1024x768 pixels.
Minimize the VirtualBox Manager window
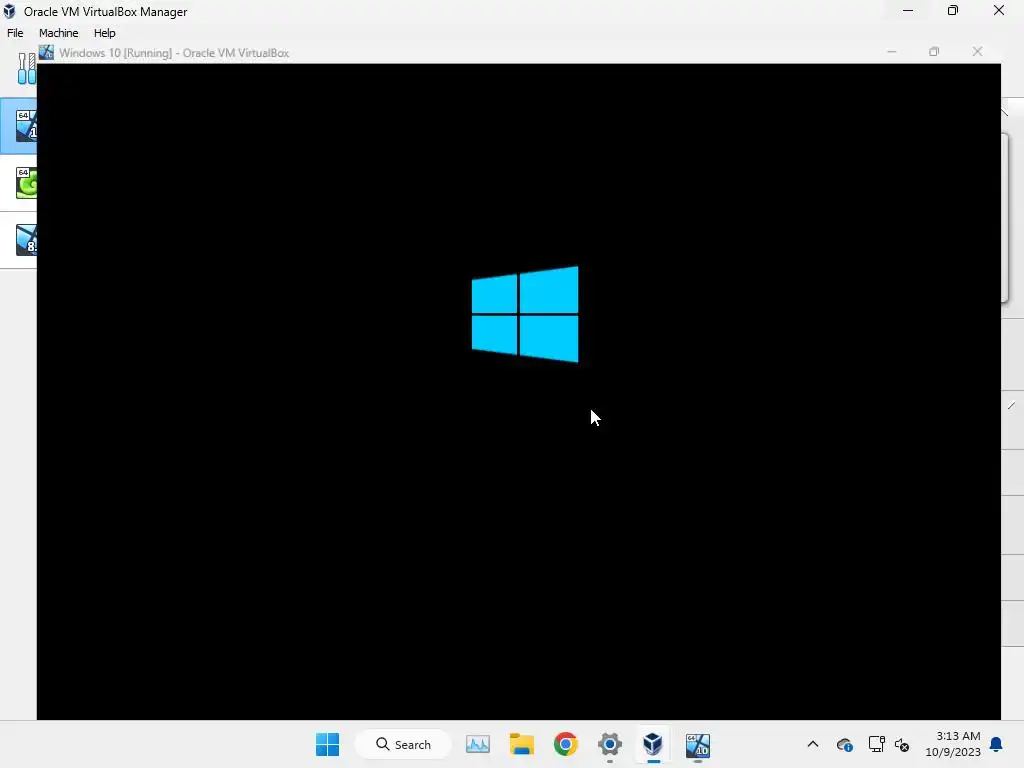coord(908,11)
